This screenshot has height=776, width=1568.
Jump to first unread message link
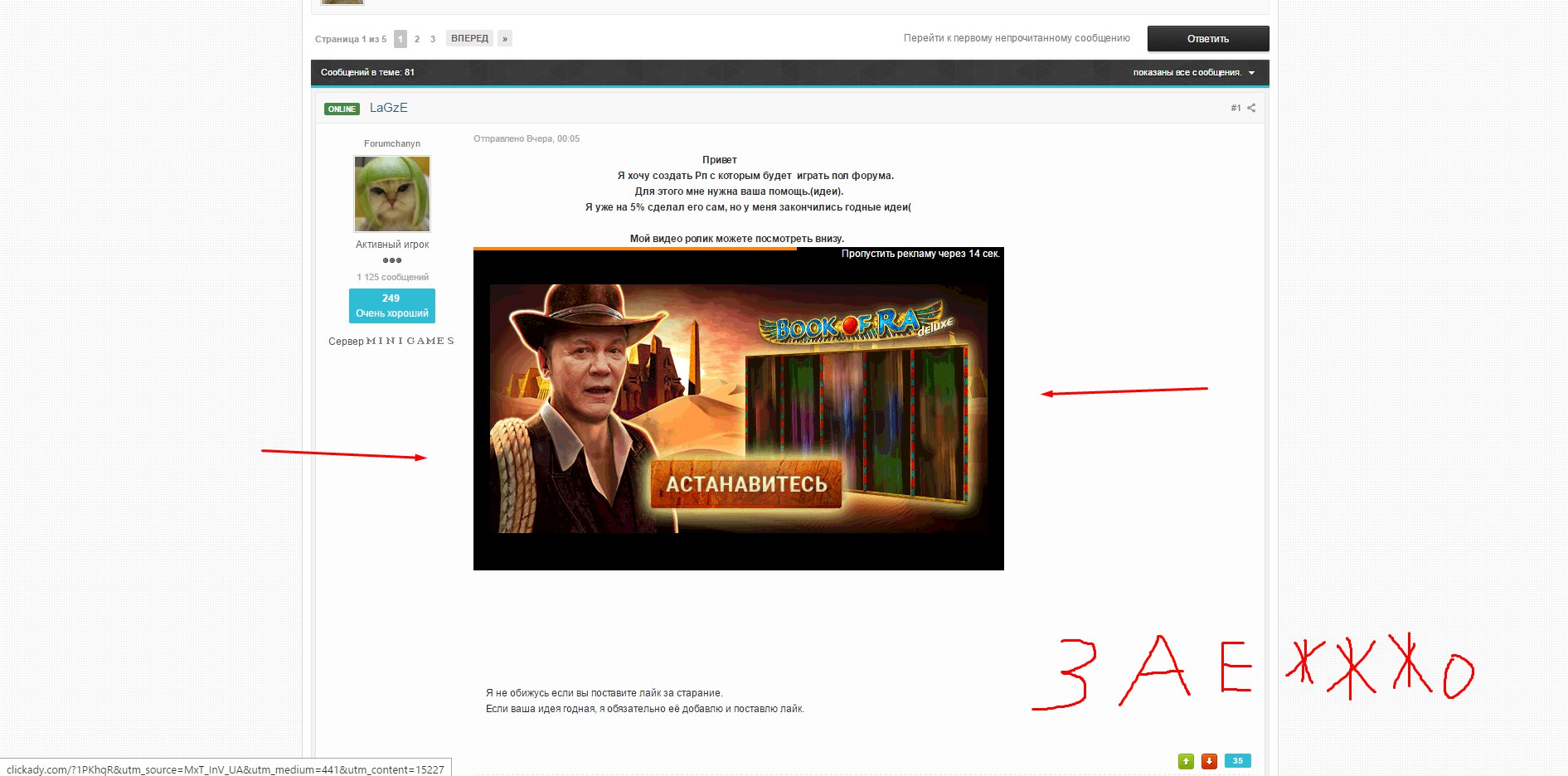(1017, 38)
